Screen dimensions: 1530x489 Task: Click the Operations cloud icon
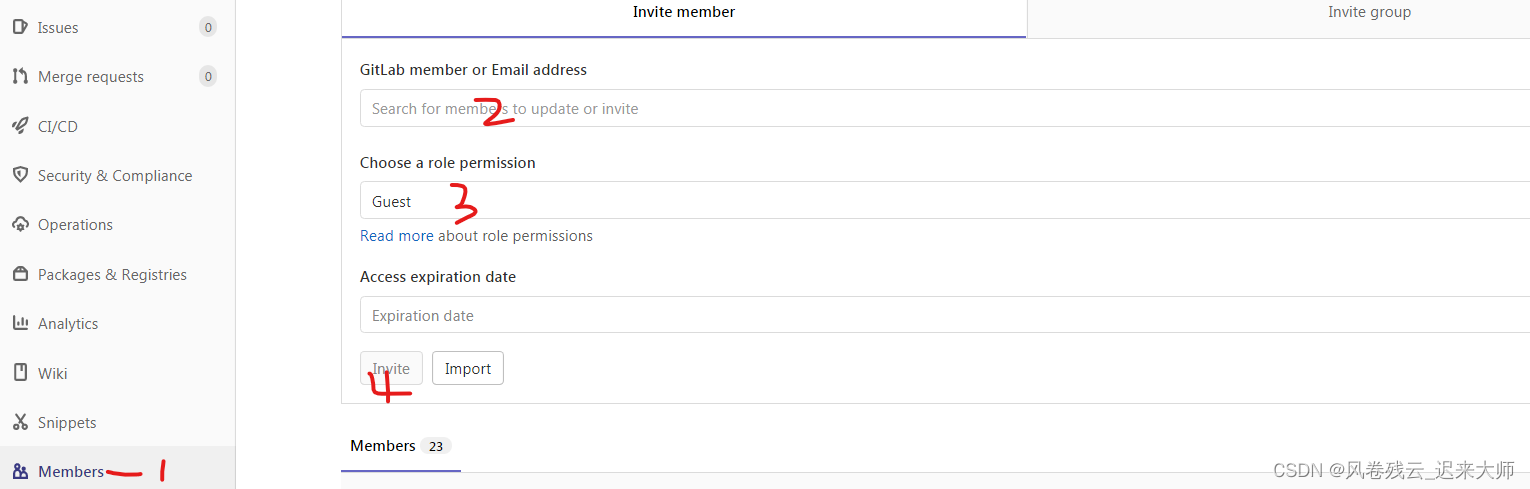20,224
